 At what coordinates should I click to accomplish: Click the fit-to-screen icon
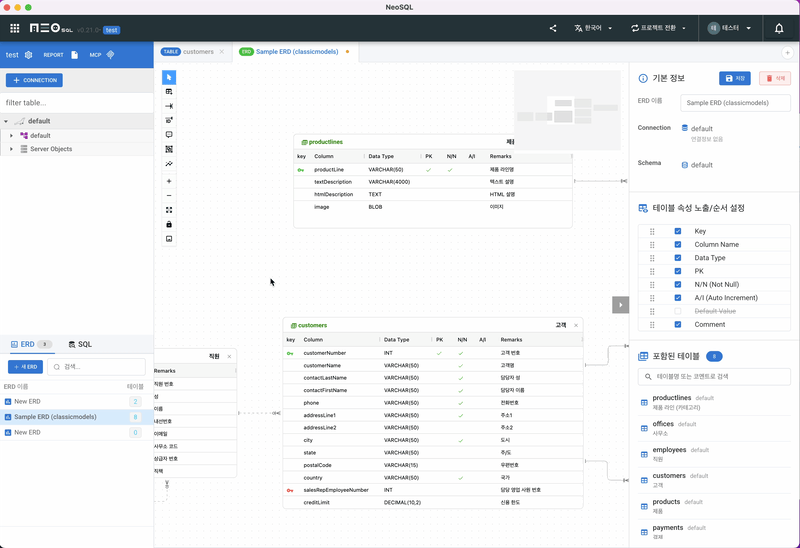point(169,210)
